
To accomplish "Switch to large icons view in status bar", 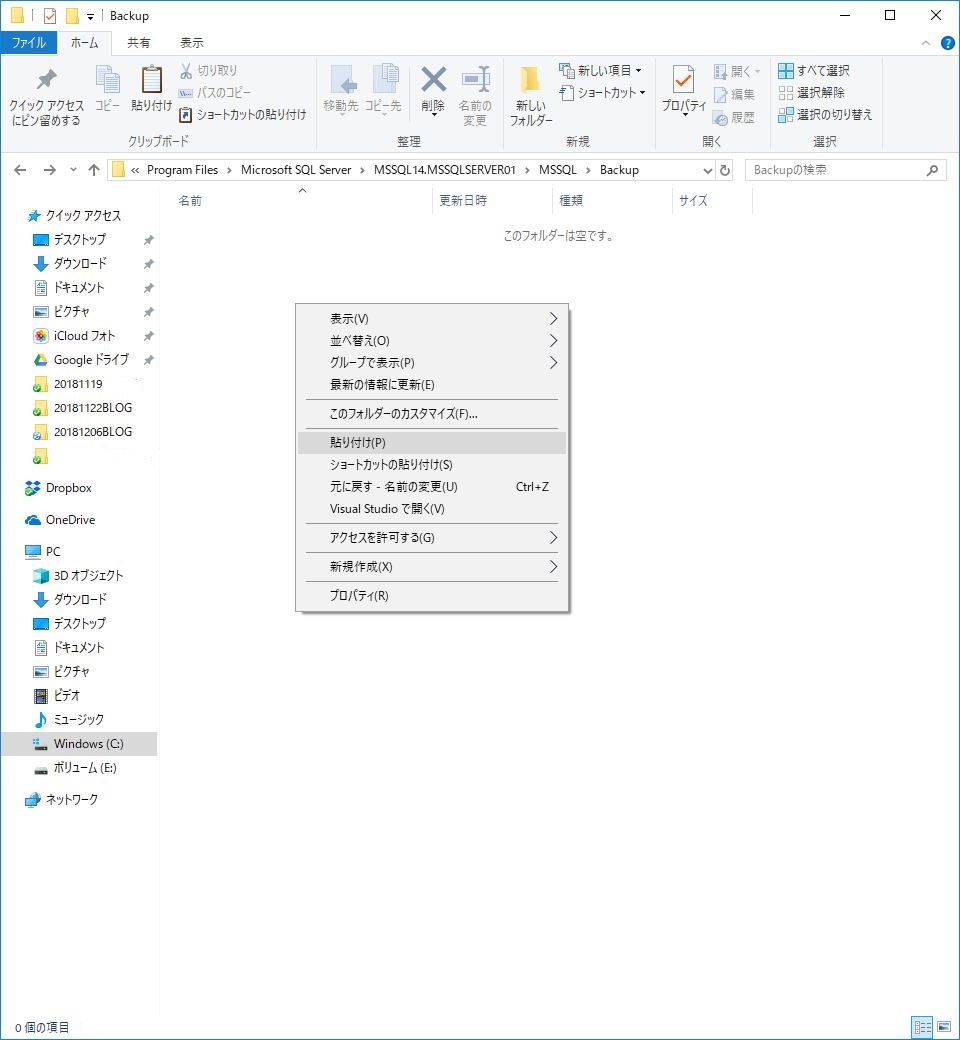I will tap(944, 1027).
